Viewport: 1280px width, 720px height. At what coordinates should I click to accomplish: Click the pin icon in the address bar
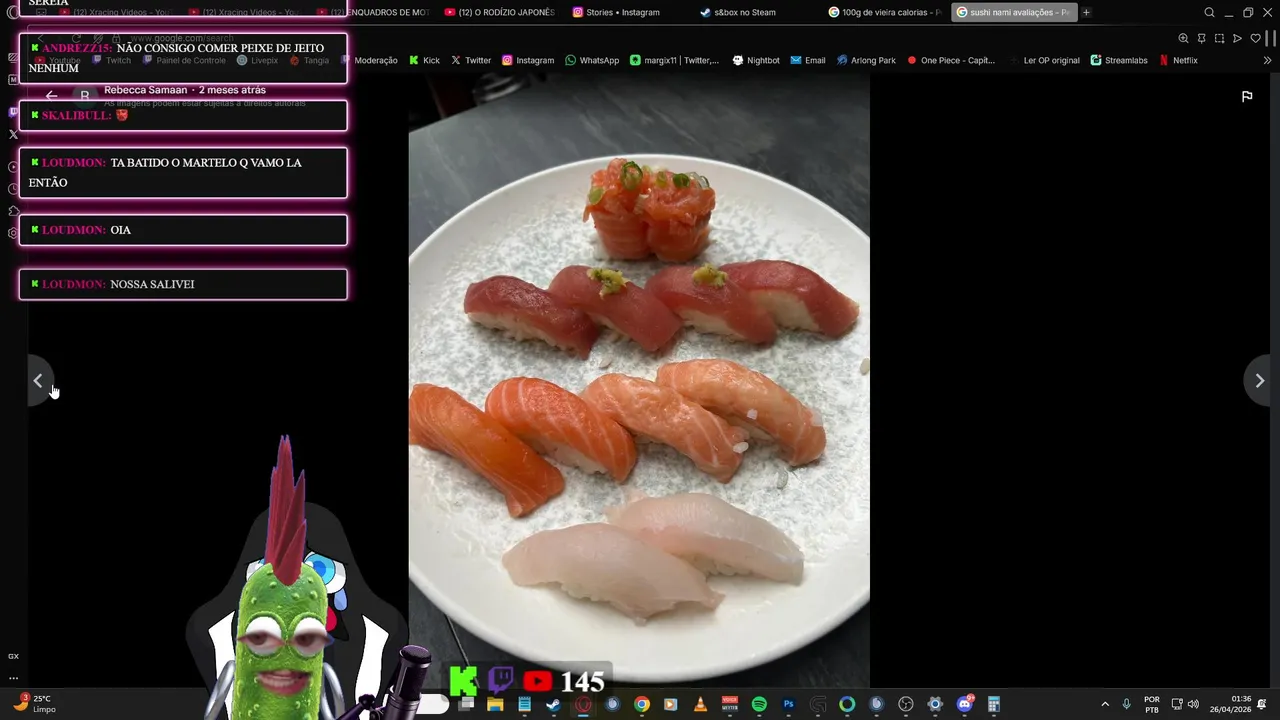pyautogui.click(x=1201, y=38)
